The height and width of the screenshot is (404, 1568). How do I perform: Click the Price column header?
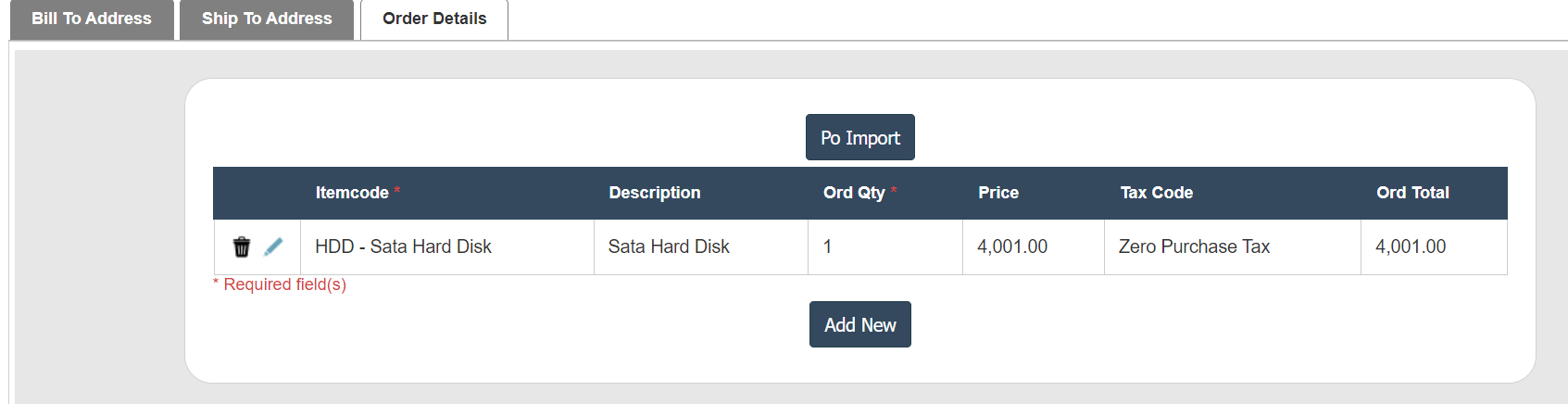(x=997, y=193)
